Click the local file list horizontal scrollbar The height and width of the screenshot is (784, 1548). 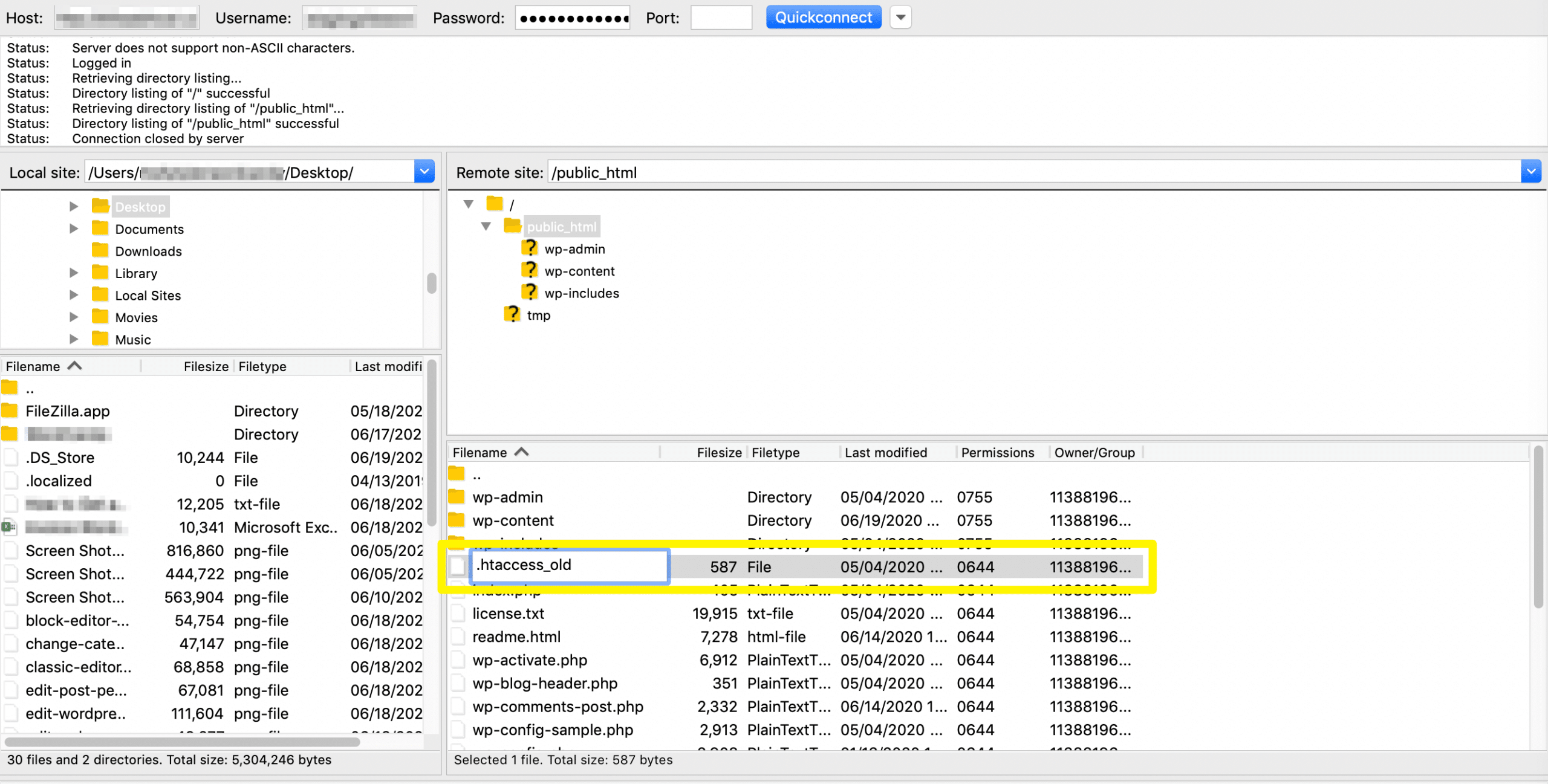tap(183, 742)
